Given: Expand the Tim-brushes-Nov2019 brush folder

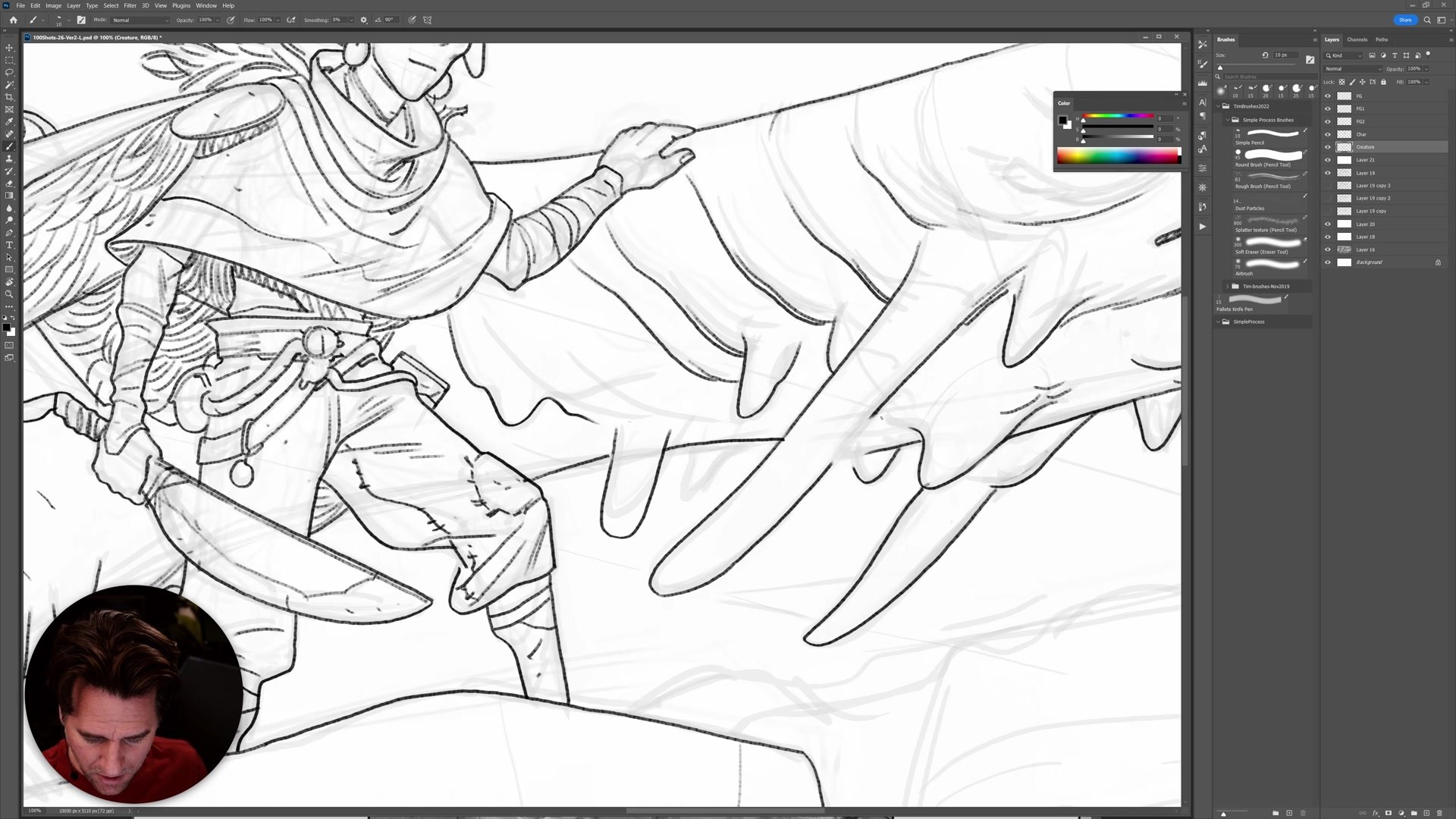Looking at the screenshot, I should click(x=1227, y=287).
